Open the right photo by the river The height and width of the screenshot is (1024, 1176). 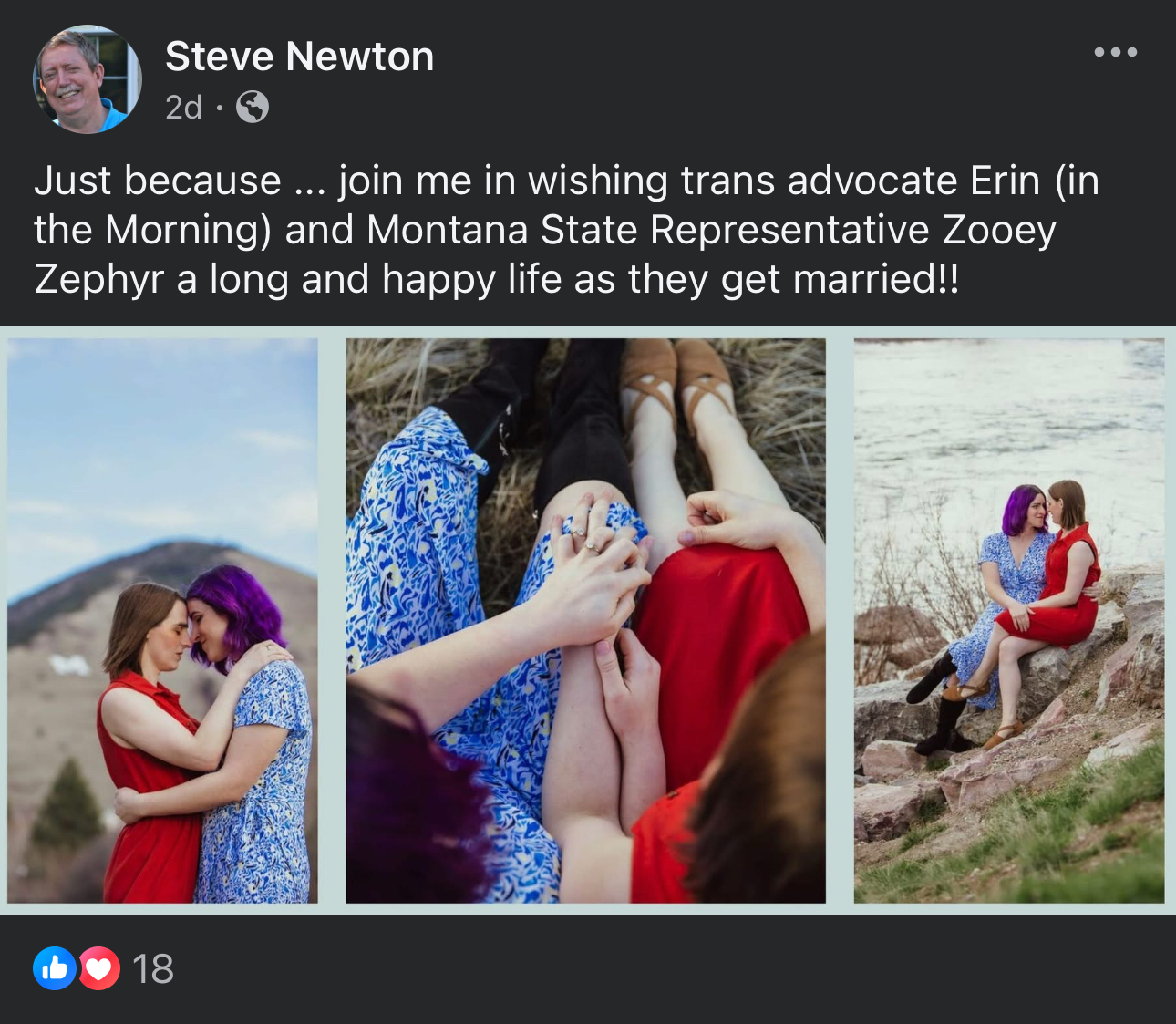[1009, 621]
